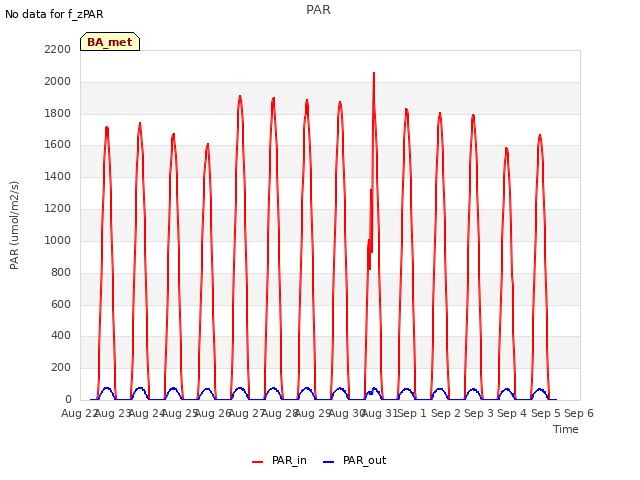Click the Sep 5 x-axis tick label
Image resolution: width=640 pixels, height=480 pixels.
coord(546,413)
